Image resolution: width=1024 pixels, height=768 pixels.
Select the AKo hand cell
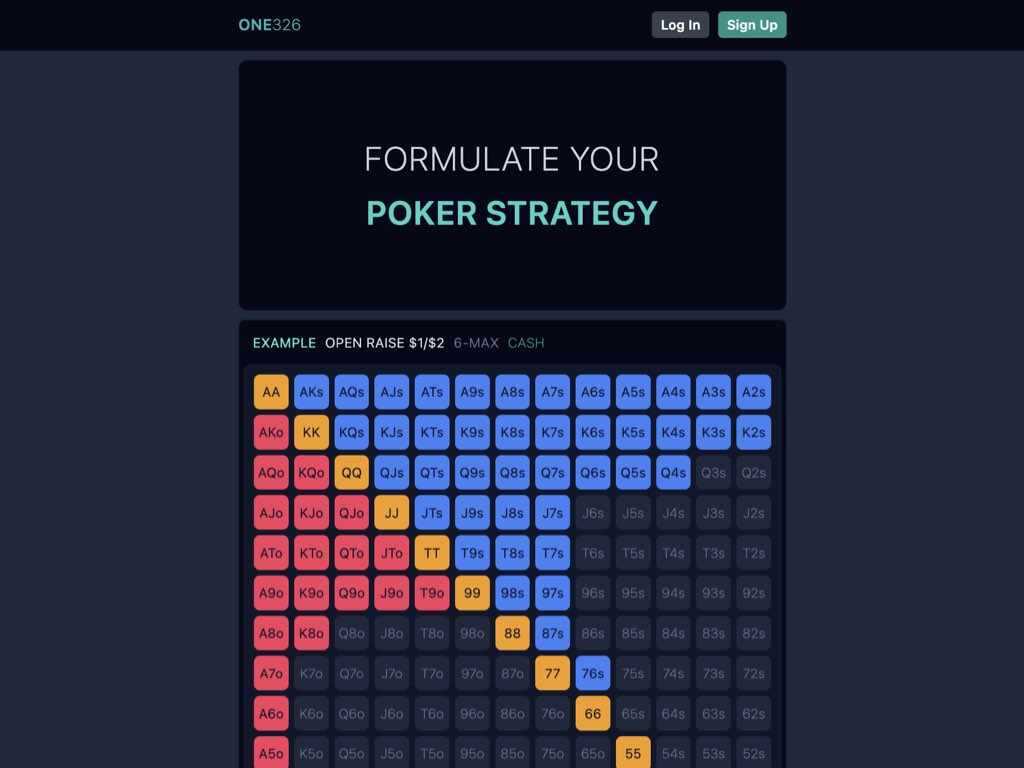point(271,432)
